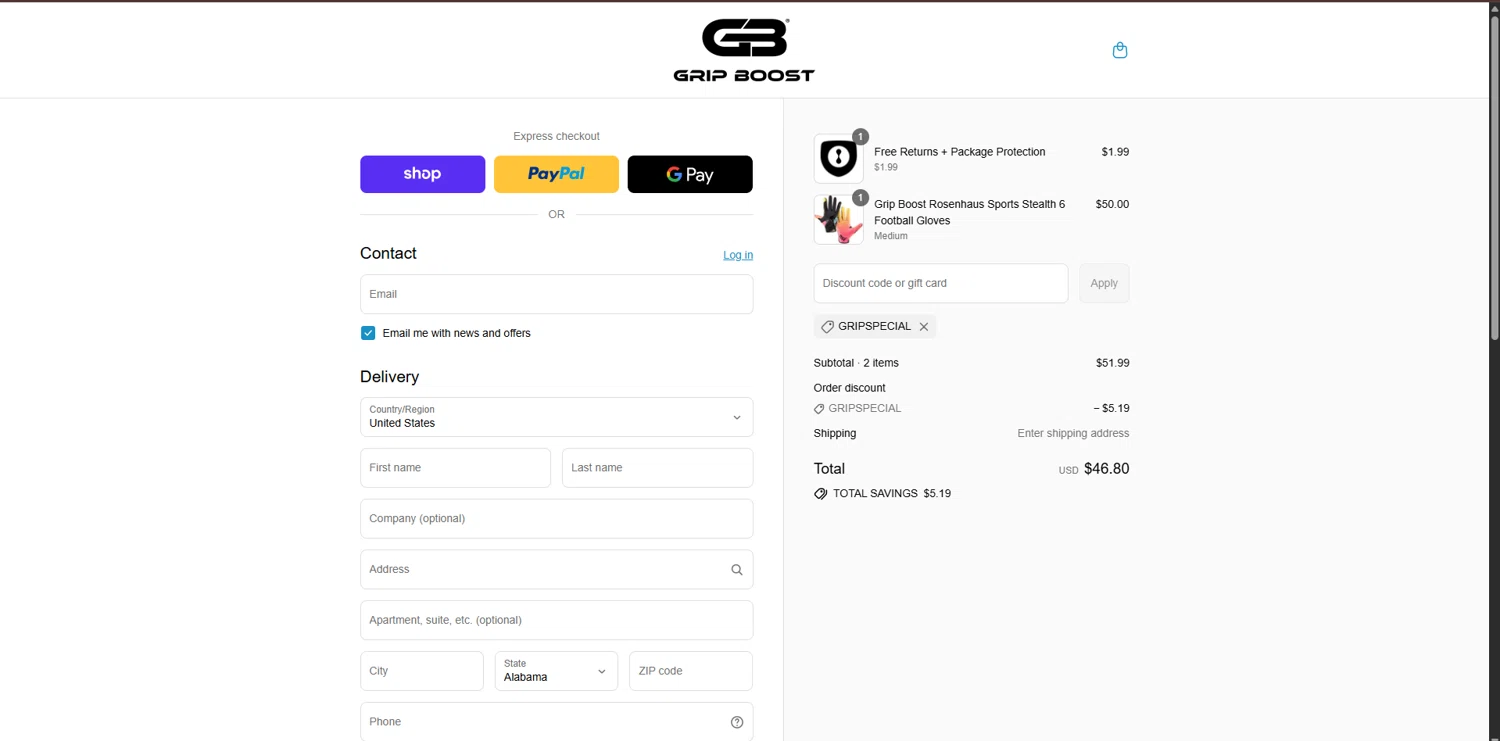Focus the Address input field
The height and width of the screenshot is (741, 1500).
pos(556,570)
